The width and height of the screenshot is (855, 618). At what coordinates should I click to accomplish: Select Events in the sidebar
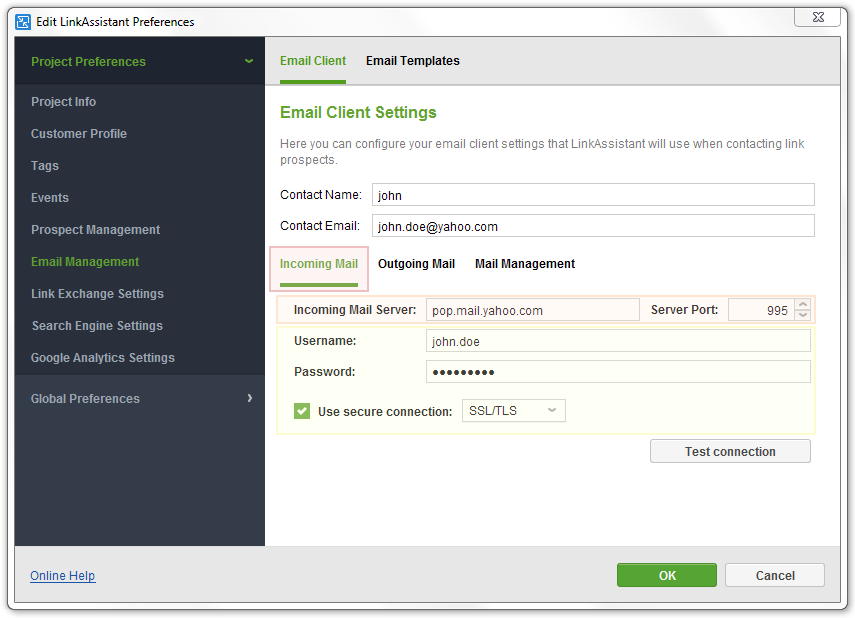pyautogui.click(x=50, y=197)
